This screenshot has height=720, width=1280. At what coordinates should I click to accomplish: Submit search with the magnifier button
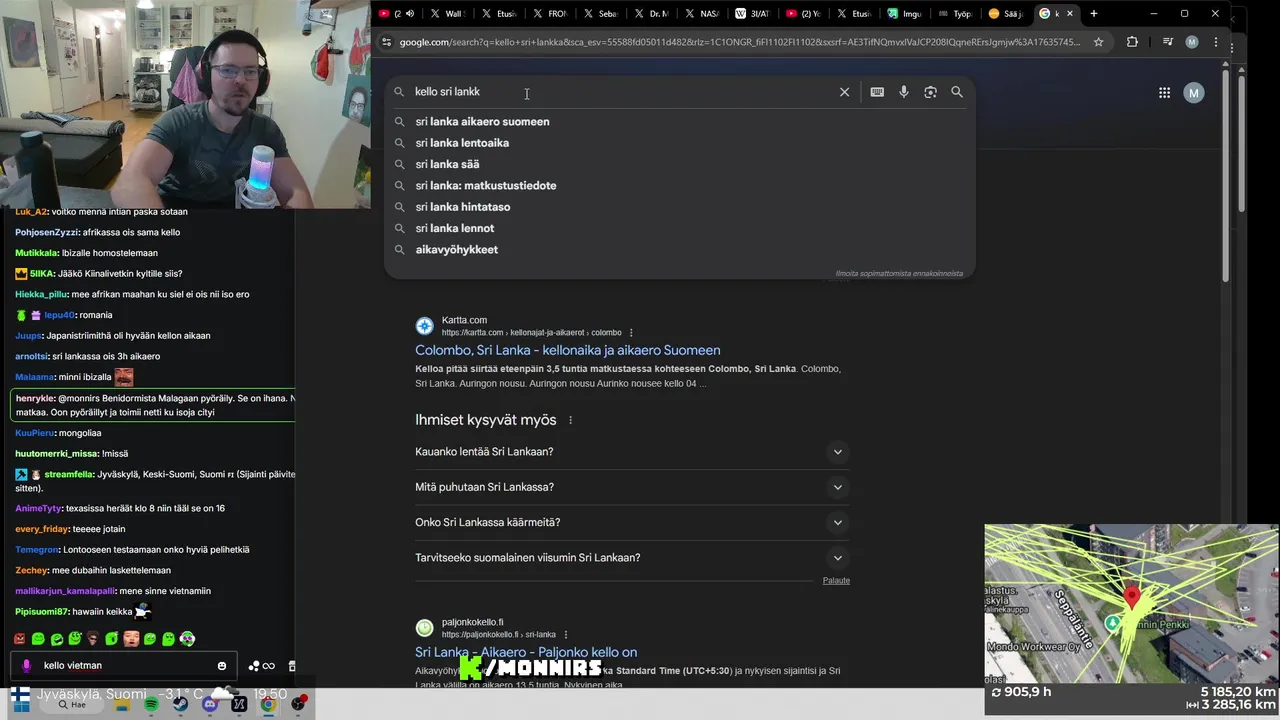[957, 92]
